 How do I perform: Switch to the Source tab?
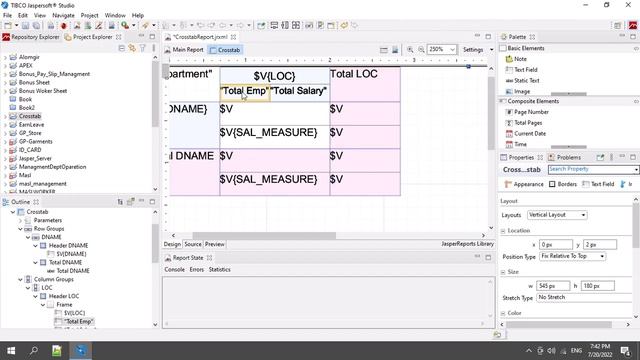(193, 244)
